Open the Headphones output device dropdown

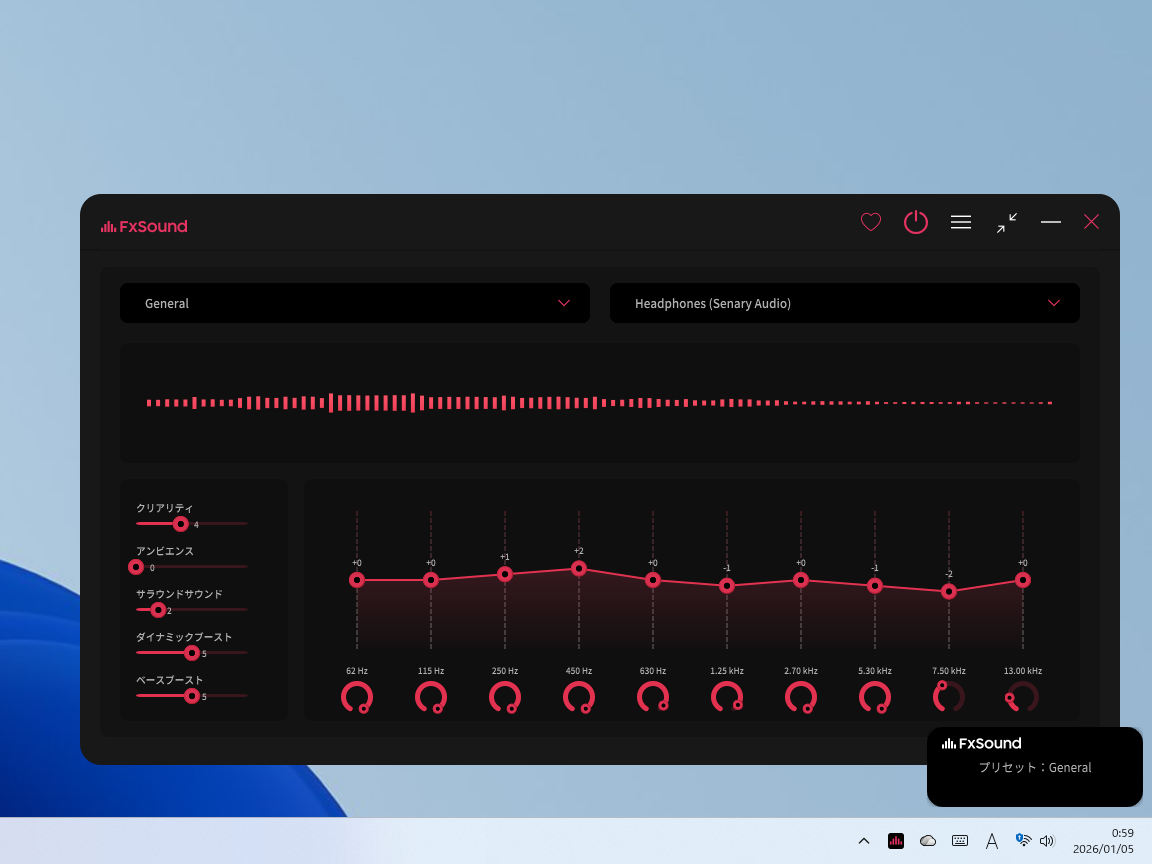[845, 303]
